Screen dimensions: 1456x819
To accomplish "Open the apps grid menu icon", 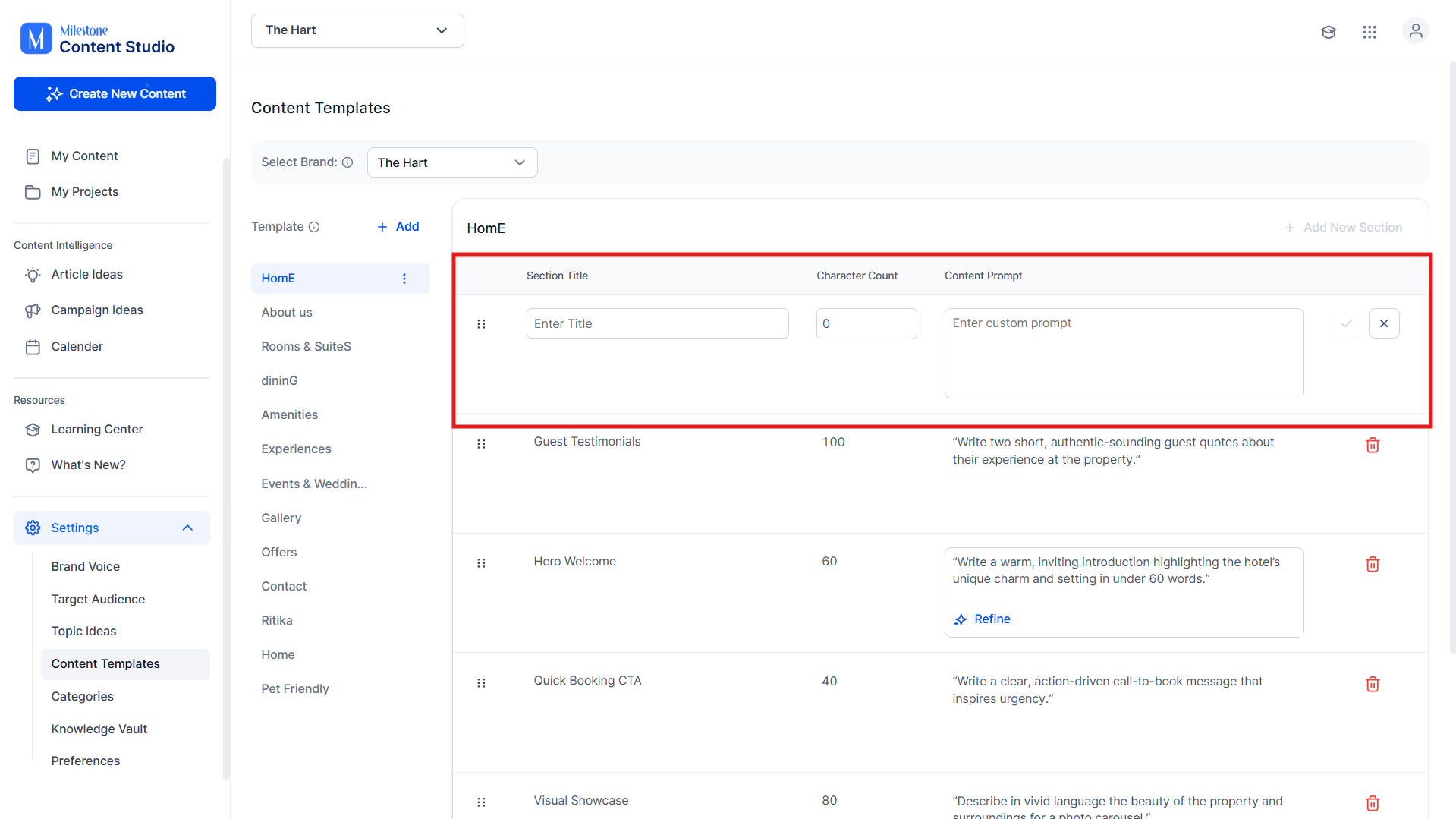I will [x=1370, y=32].
